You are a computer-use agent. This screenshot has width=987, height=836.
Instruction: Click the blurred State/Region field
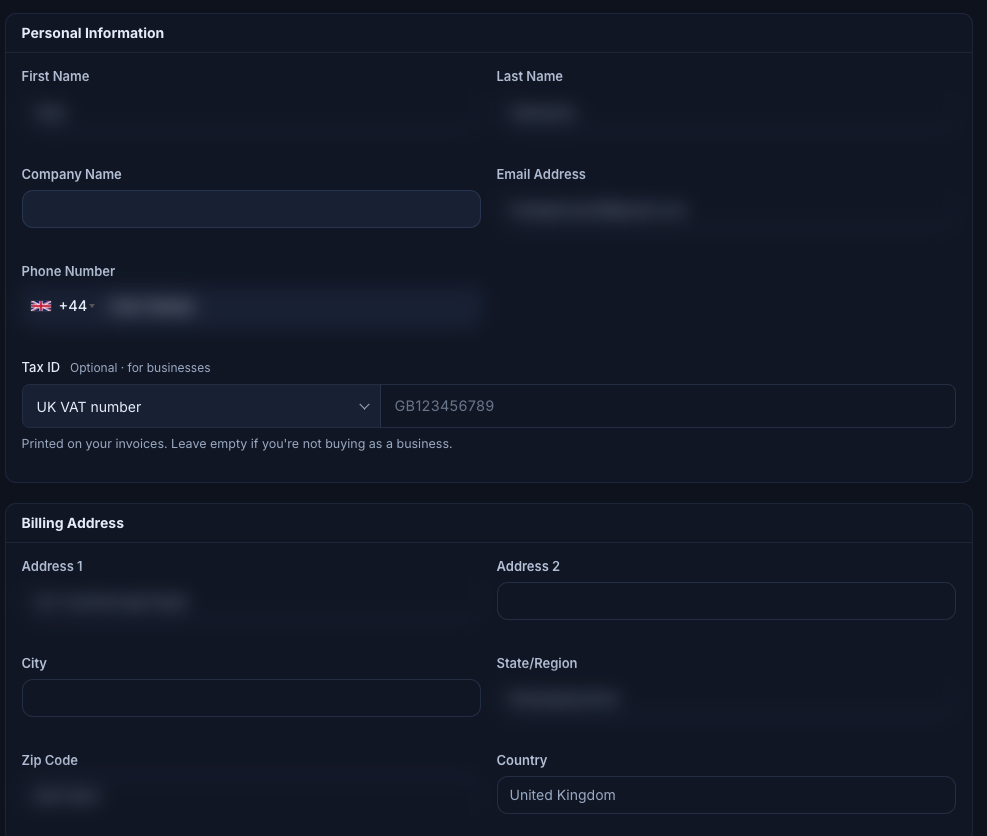coord(726,698)
